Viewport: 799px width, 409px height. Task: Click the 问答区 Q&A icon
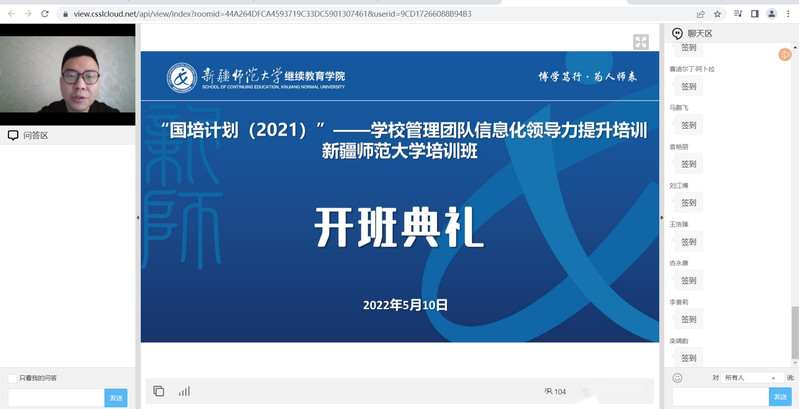coord(13,135)
